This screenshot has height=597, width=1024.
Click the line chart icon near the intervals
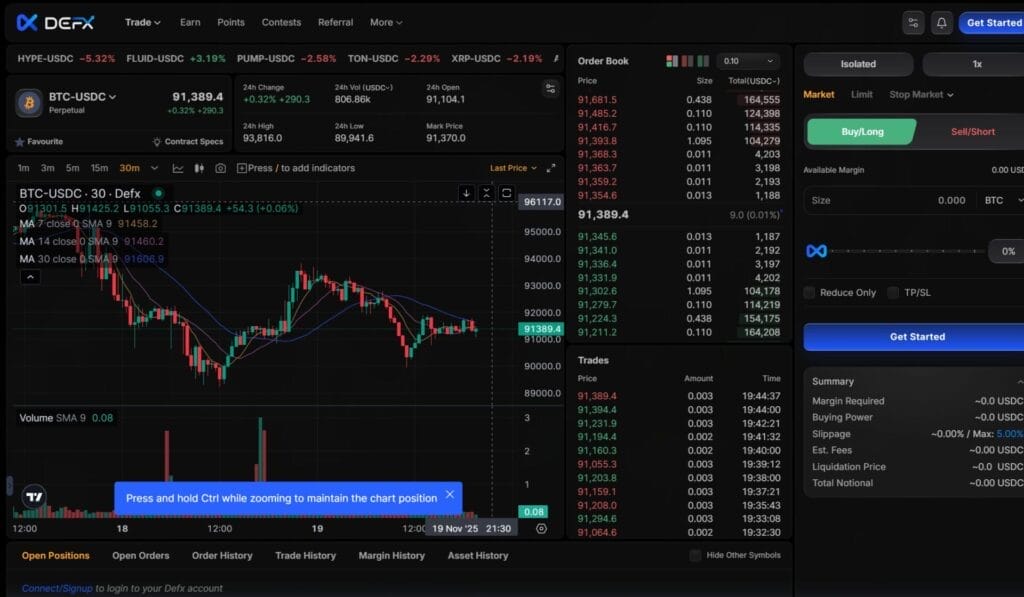tap(178, 169)
